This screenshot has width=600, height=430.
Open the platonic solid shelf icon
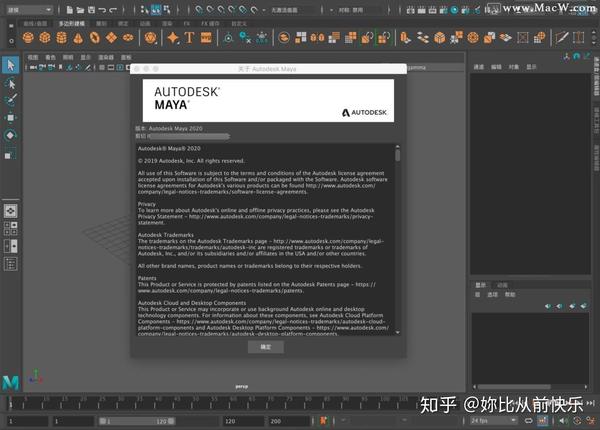pos(150,37)
